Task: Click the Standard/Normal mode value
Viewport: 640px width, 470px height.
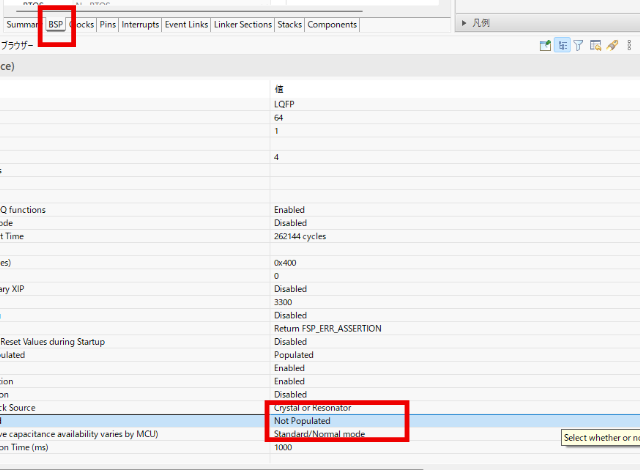Action: (x=320, y=434)
